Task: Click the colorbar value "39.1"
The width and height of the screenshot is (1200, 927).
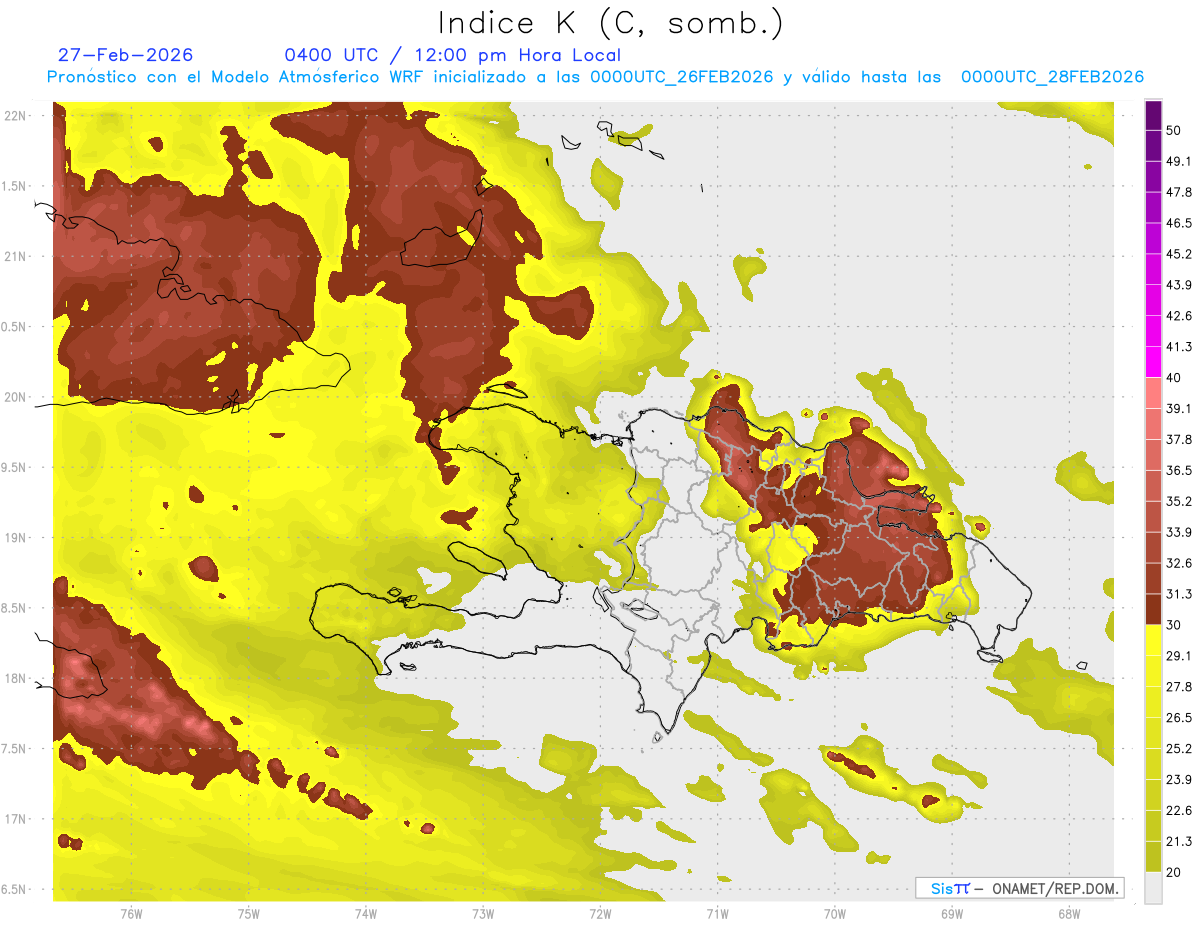Action: pos(1179,408)
